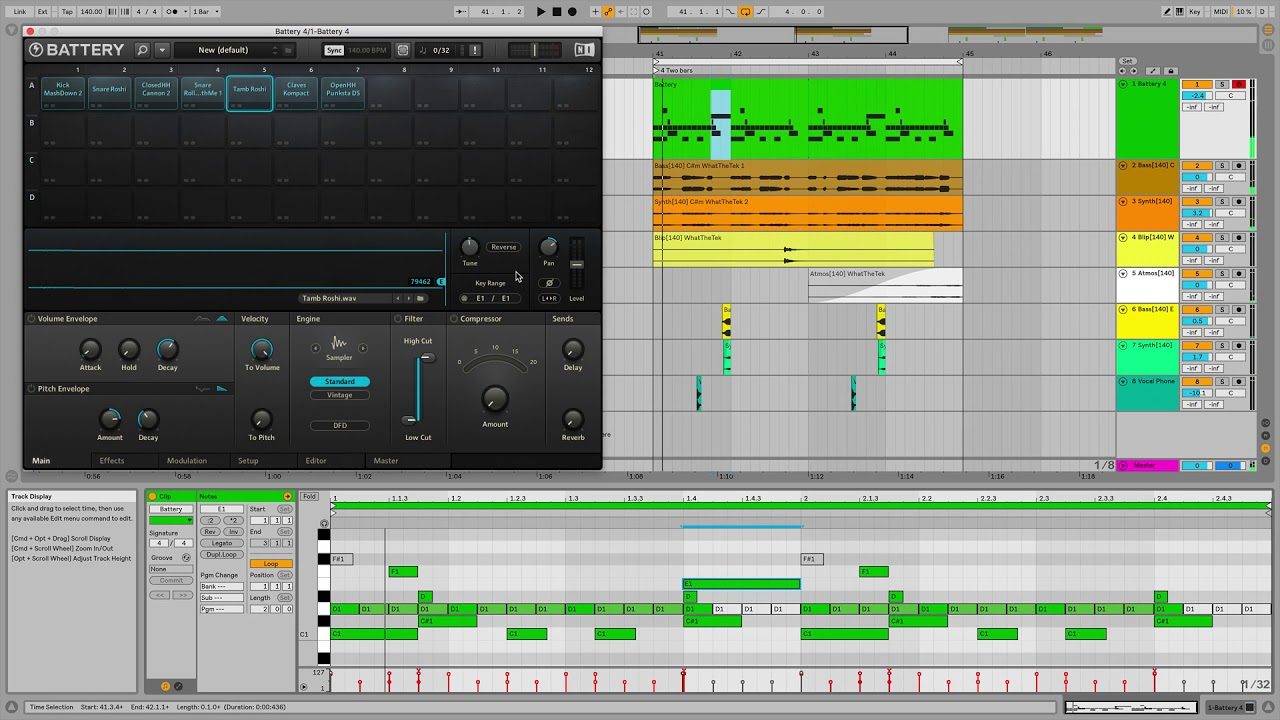
Task: Toggle the arrangement Loop switch in transport
Action: [745, 12]
